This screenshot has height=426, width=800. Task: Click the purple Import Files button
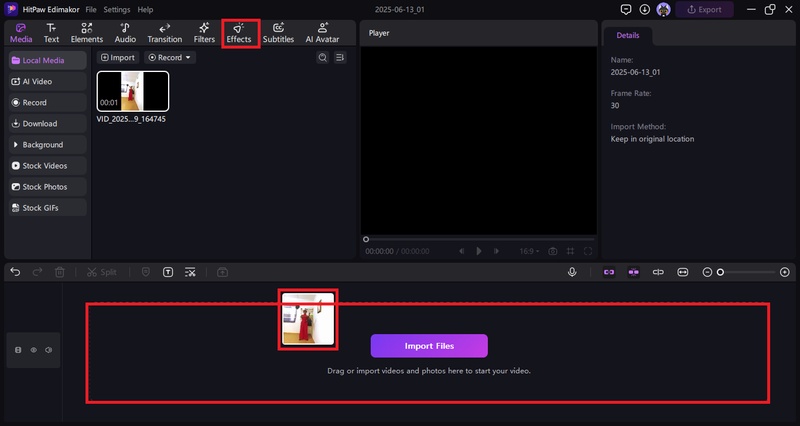click(429, 346)
